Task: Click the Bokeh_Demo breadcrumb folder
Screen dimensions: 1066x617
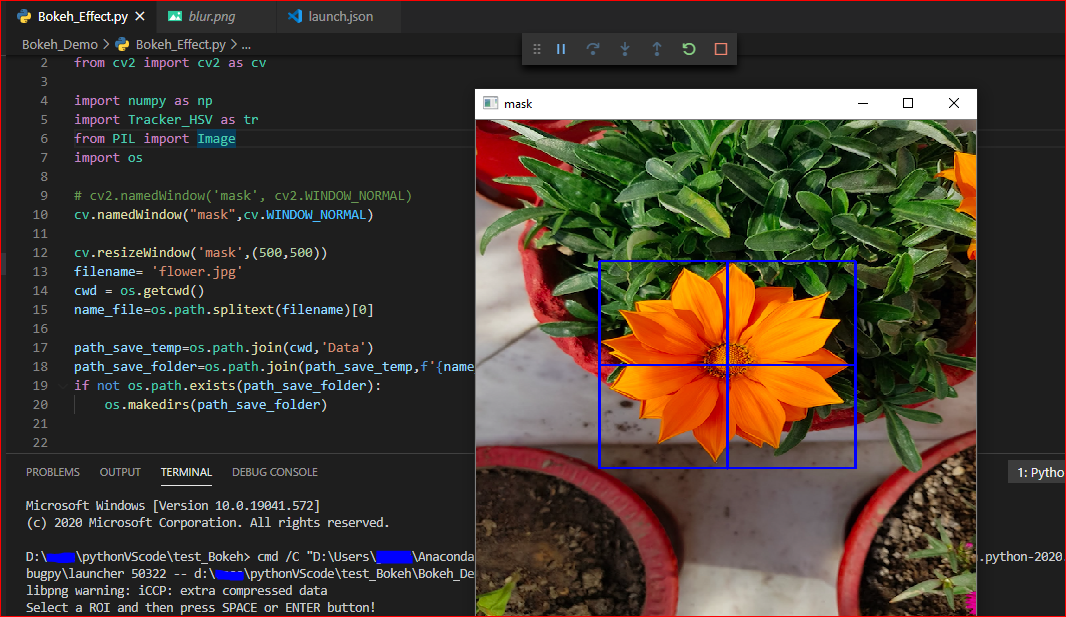Action: 60,44
